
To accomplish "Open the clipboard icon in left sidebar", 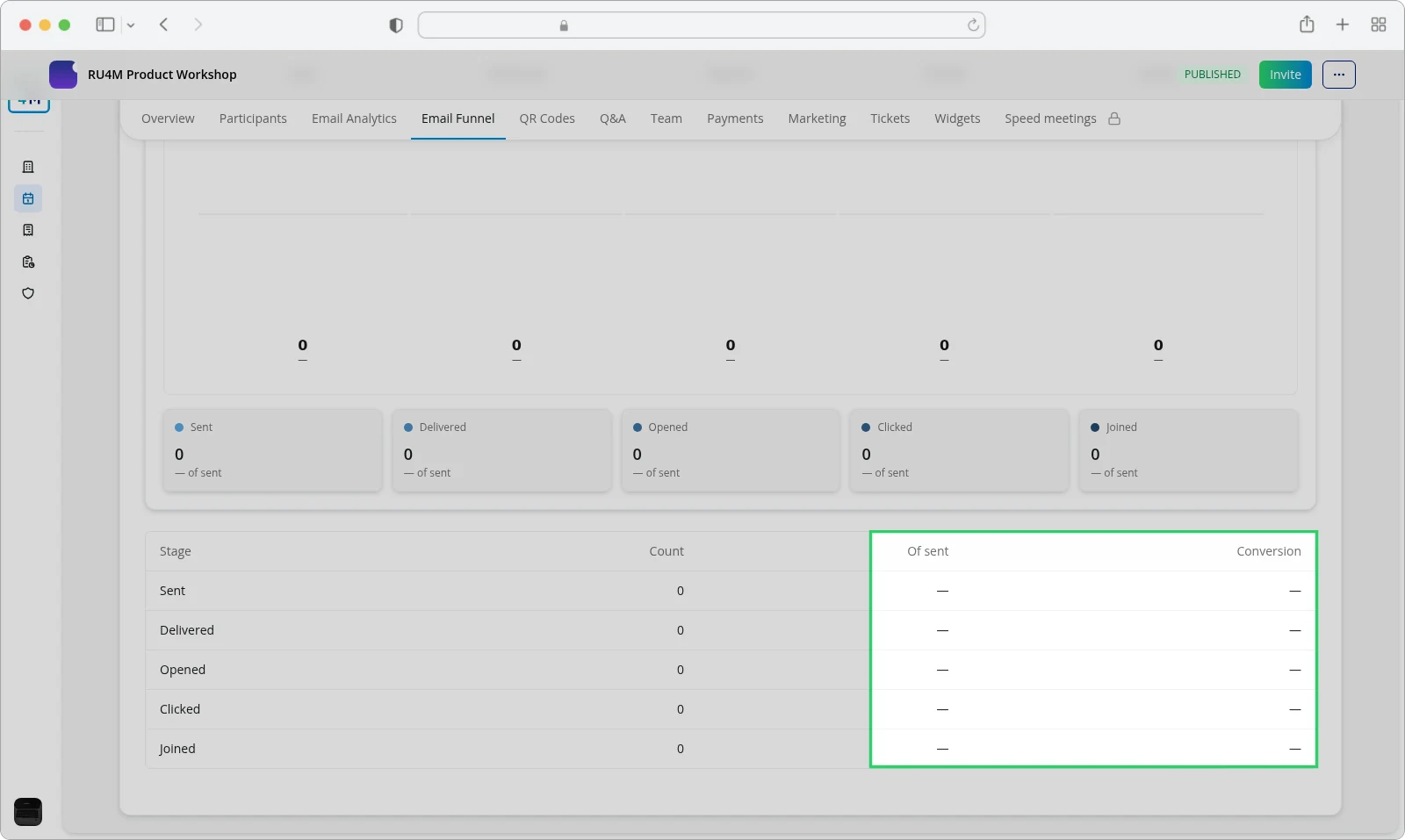I will pos(28,262).
